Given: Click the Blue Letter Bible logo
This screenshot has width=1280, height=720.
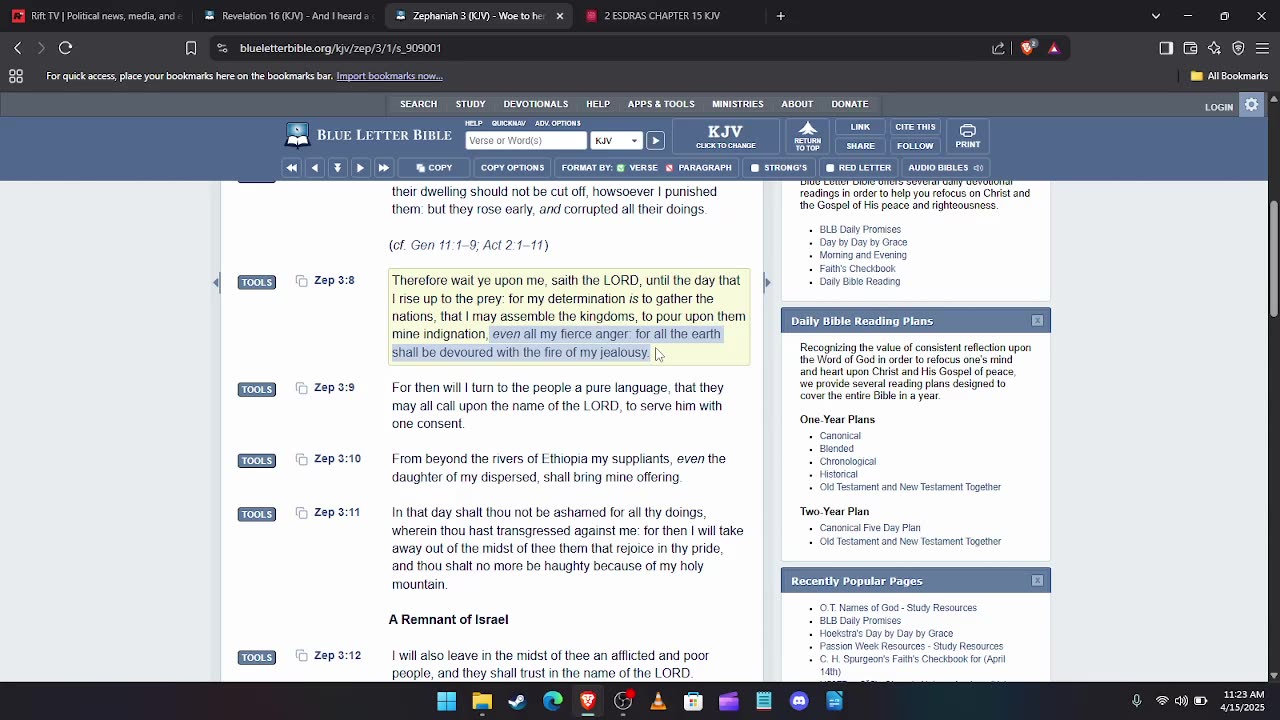Looking at the screenshot, I should pos(368,135).
